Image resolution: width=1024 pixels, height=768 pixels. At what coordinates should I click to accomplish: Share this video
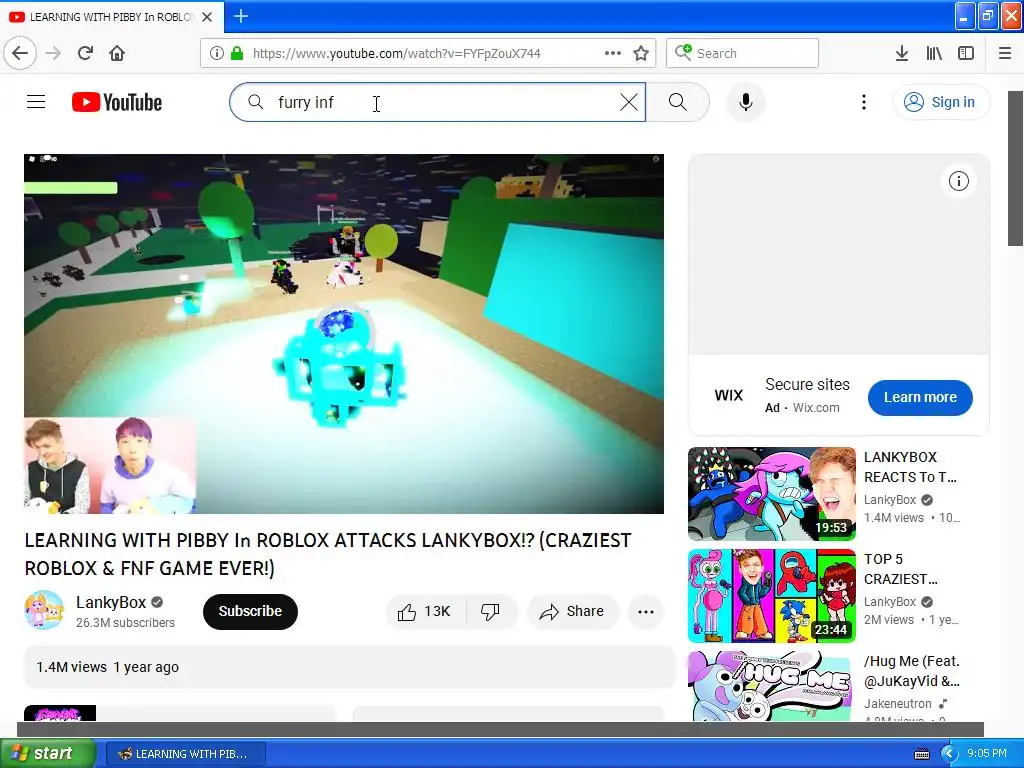(x=572, y=611)
